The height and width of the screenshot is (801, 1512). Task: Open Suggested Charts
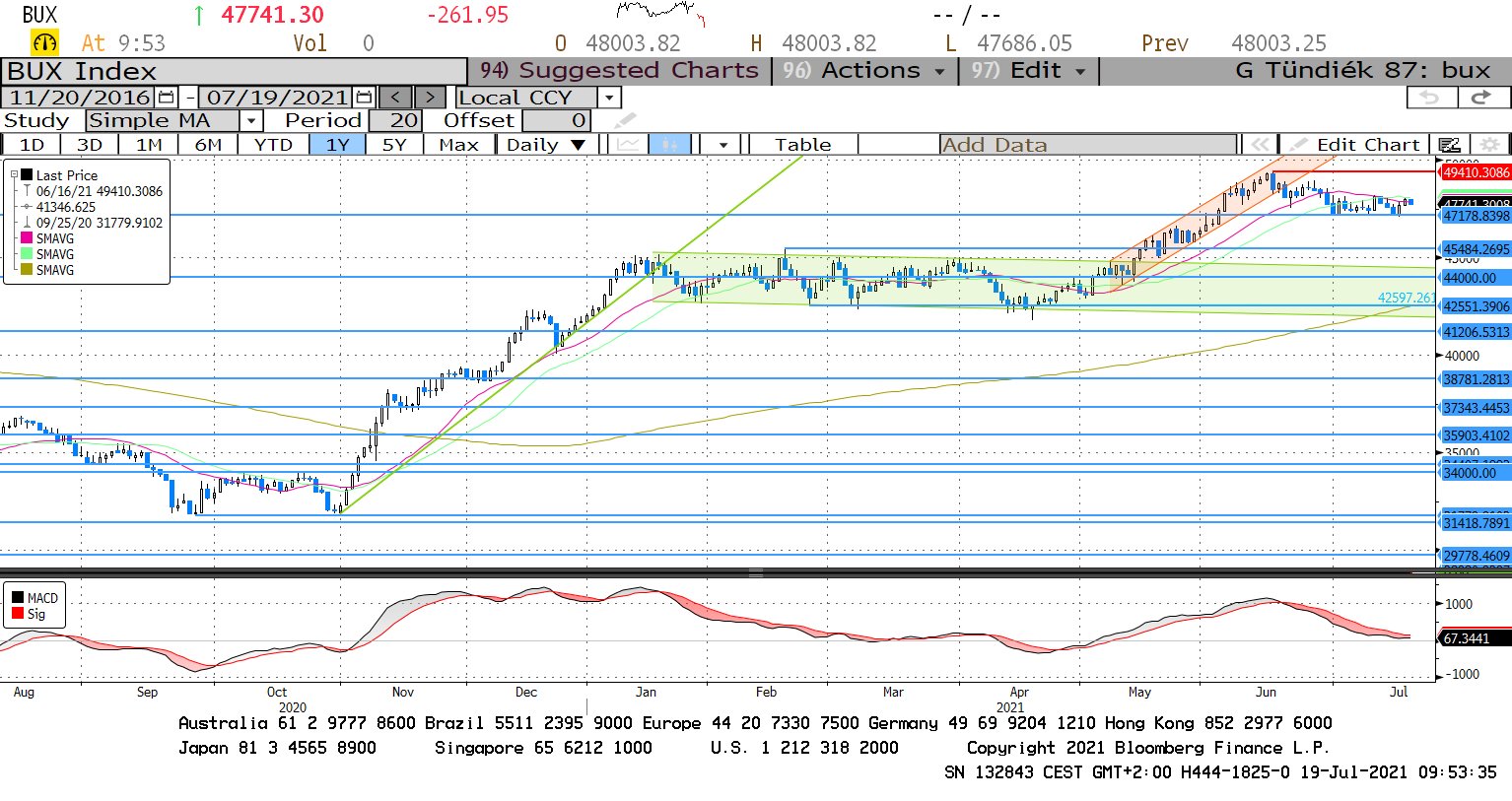coord(619,71)
